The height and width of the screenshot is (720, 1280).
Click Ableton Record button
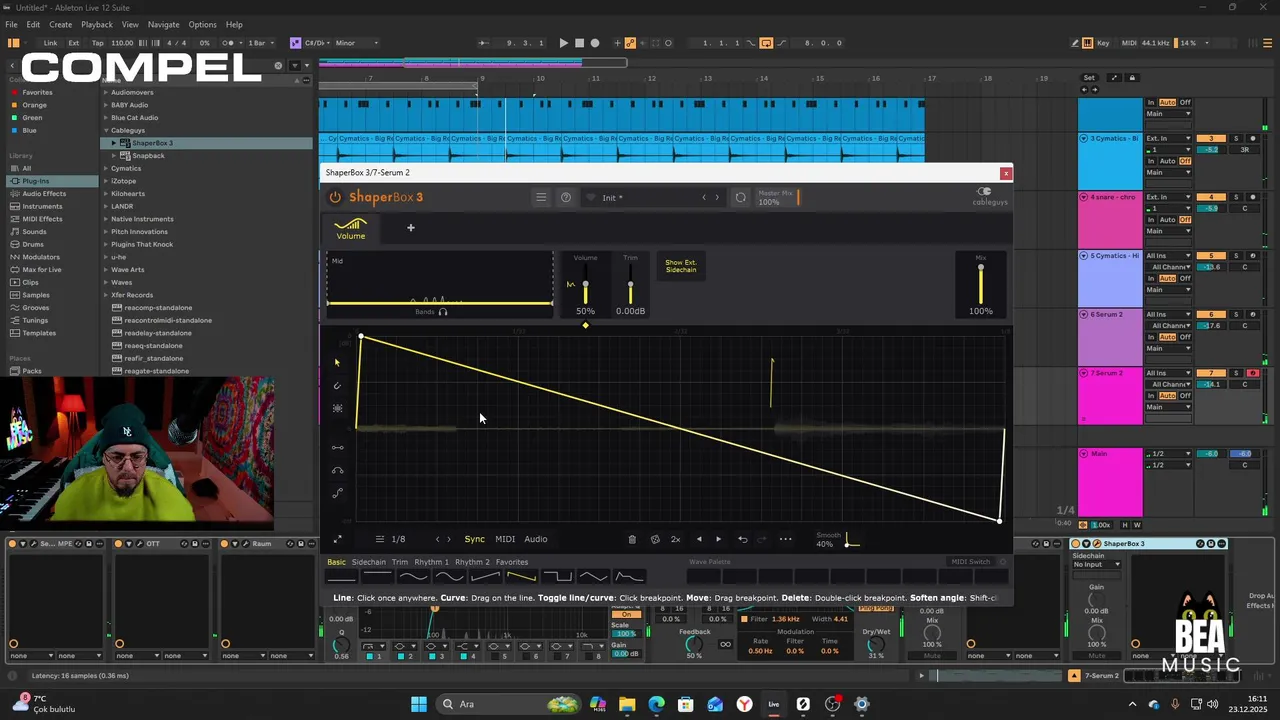[x=595, y=43]
